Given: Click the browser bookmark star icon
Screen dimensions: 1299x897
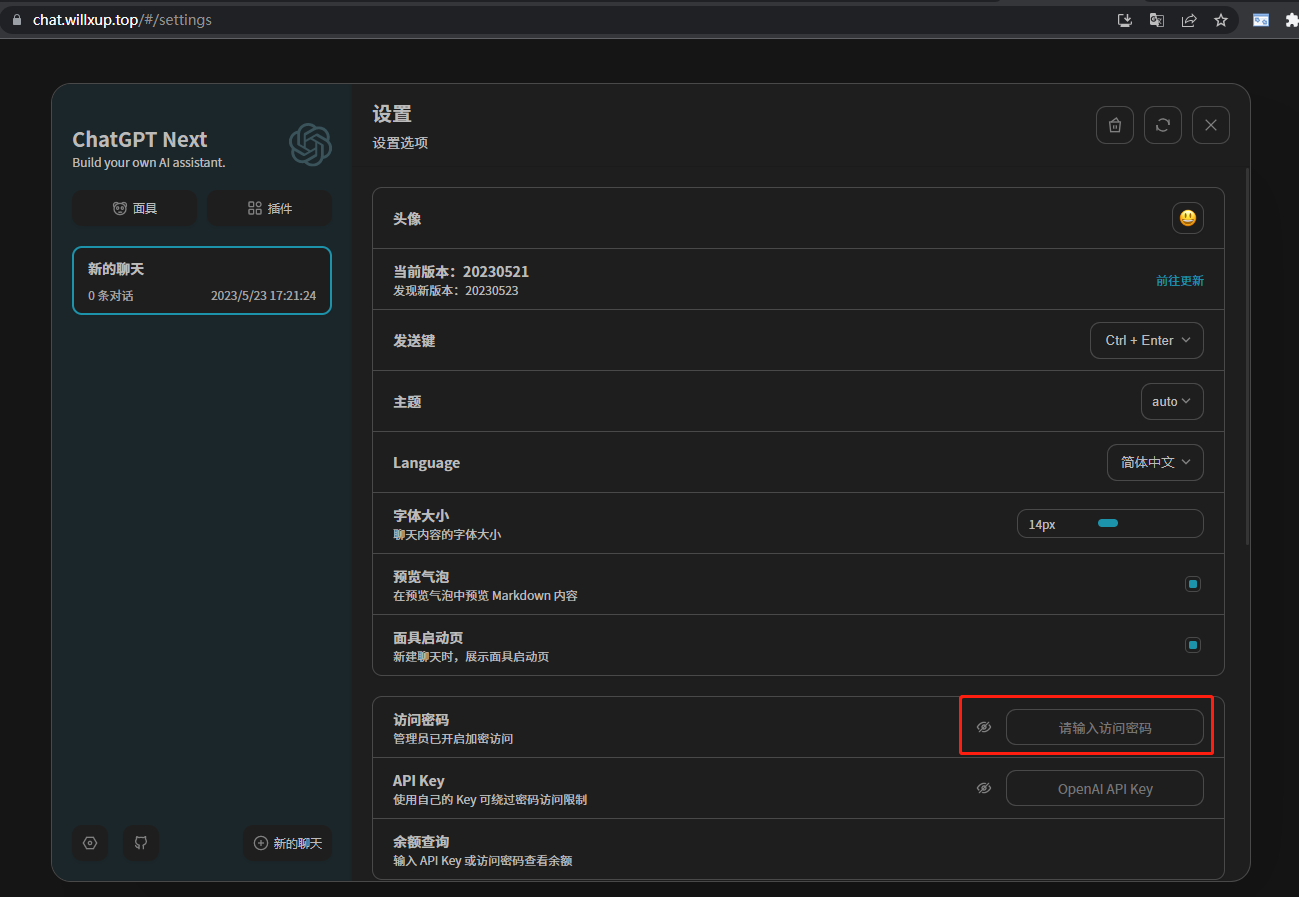Looking at the screenshot, I should click(x=1220, y=20).
